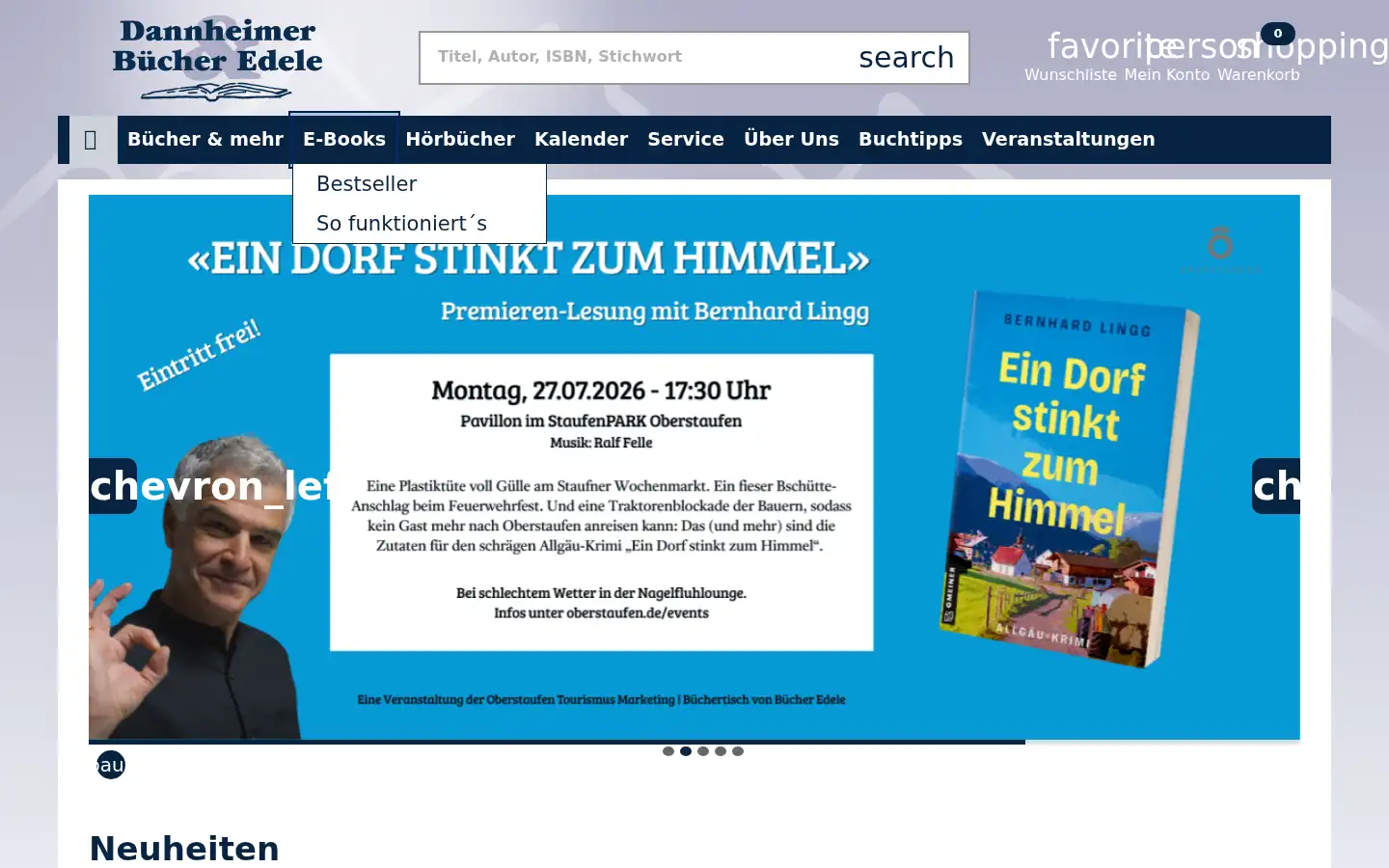Open the Warenkorb shopping cart
1389x868 pixels.
(x=1258, y=58)
